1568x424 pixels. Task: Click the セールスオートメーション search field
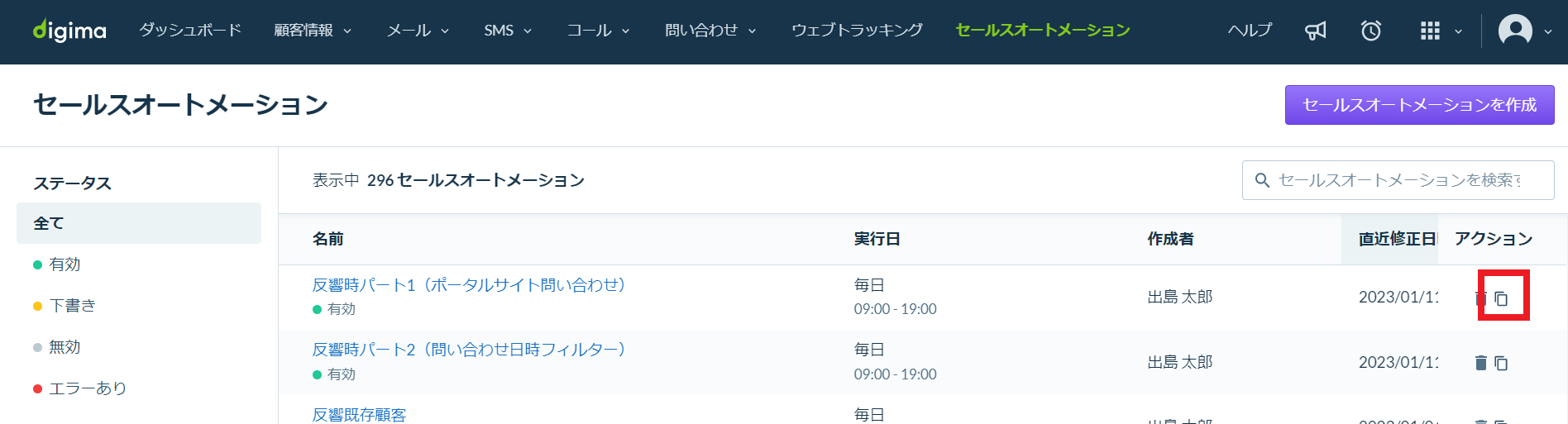coord(1398,180)
